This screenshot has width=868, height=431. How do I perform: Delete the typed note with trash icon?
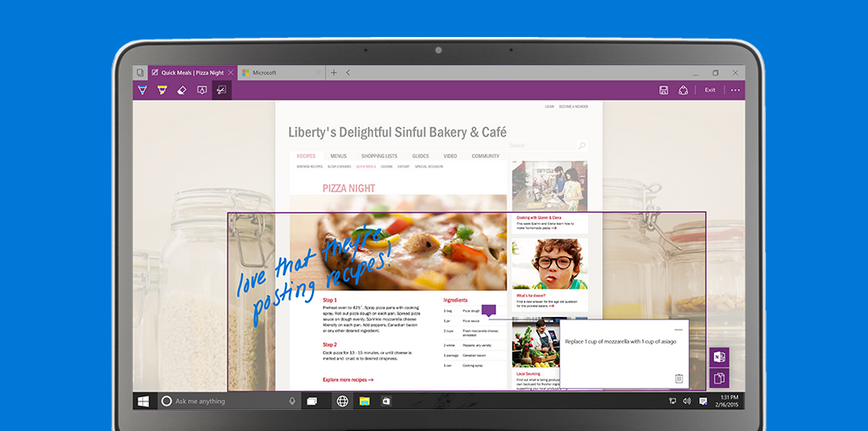coord(679,378)
